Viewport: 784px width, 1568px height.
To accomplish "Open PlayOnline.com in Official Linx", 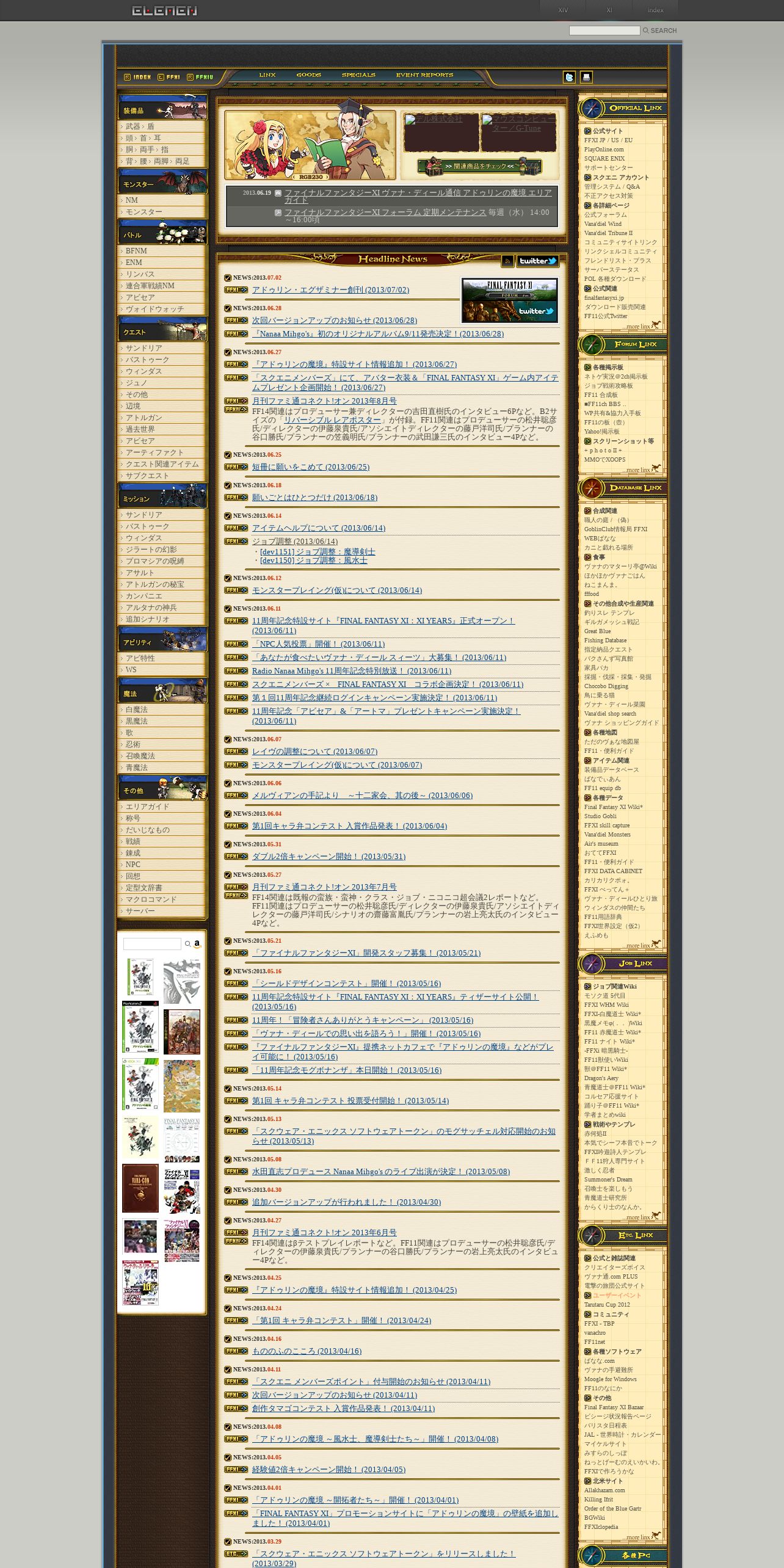I will (x=604, y=150).
